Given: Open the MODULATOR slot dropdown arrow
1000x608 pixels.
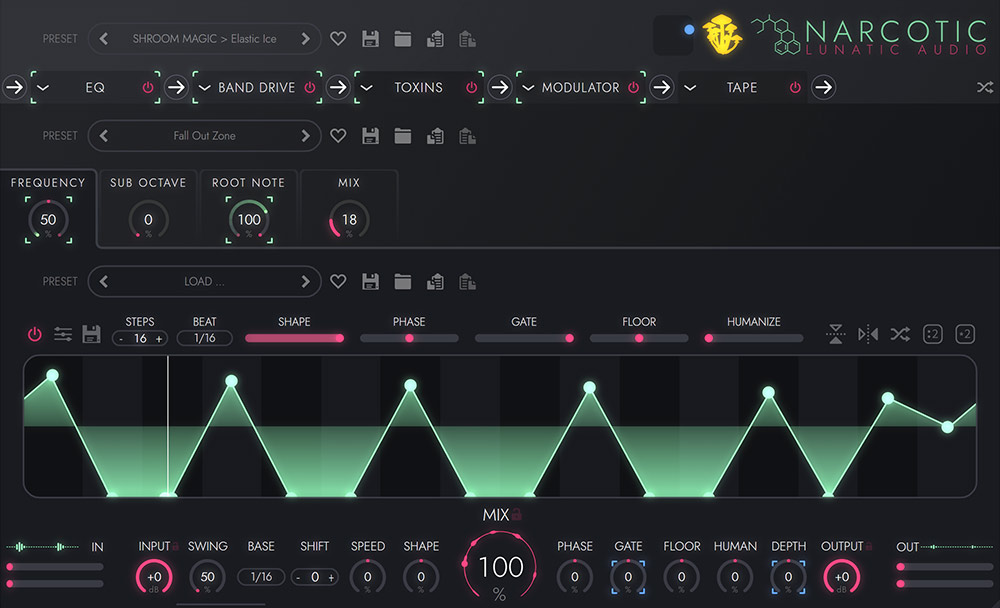Looking at the screenshot, I should [527, 88].
